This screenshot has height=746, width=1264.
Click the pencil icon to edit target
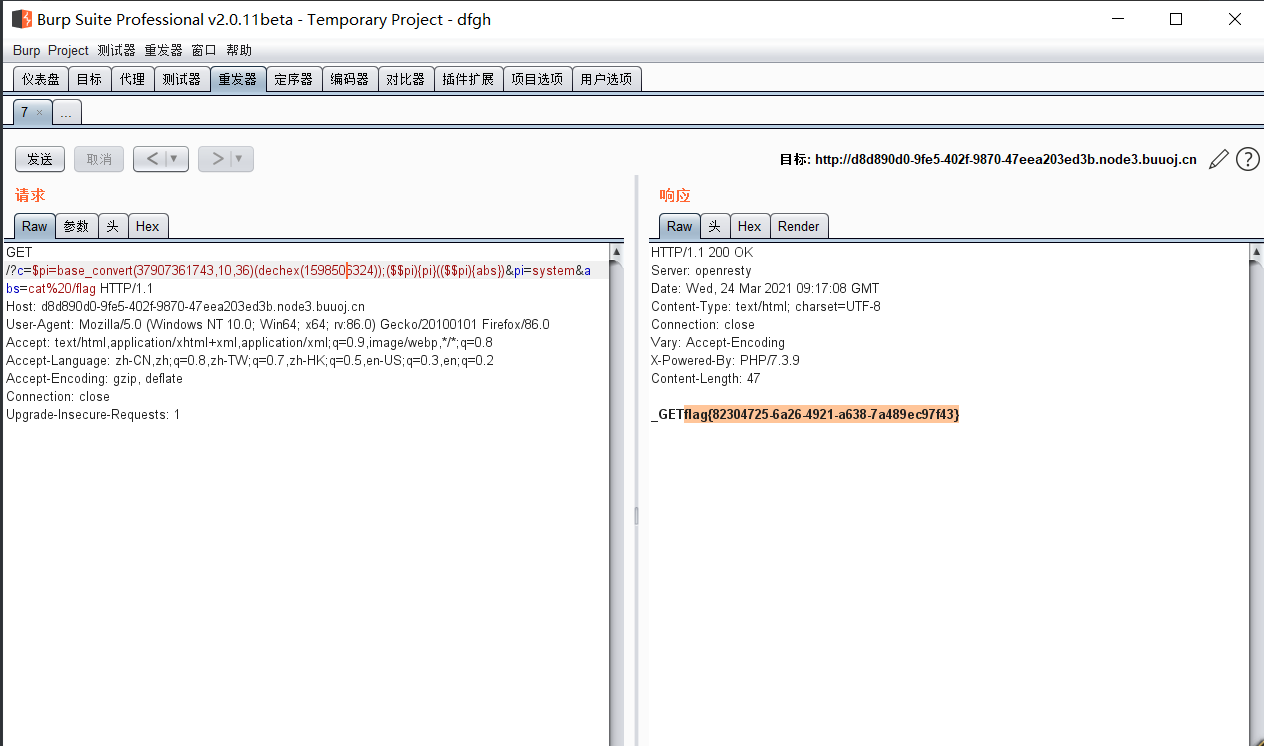click(1218, 159)
